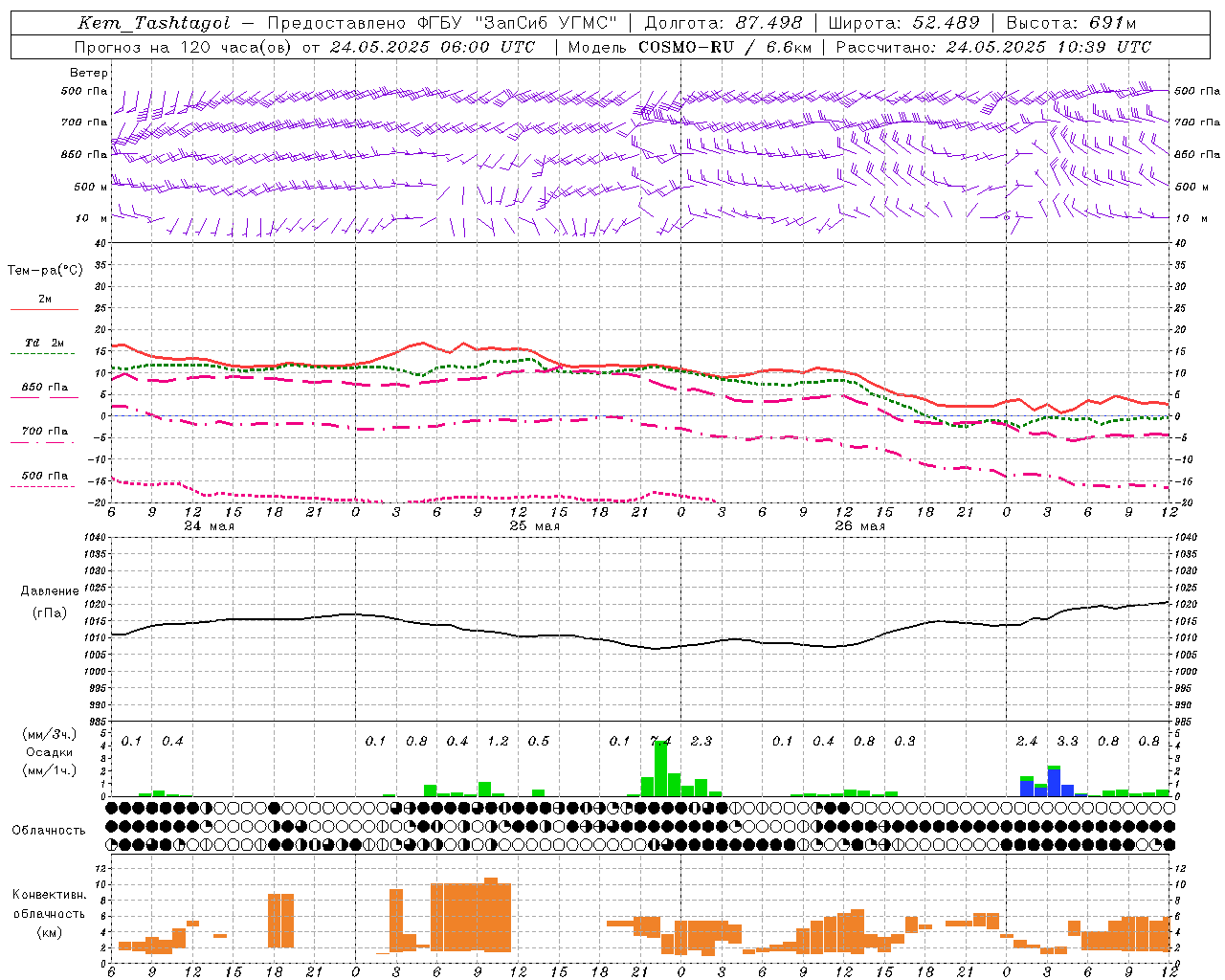Click the red solid 2м legend line
The width and height of the screenshot is (1225, 980).
44,309
